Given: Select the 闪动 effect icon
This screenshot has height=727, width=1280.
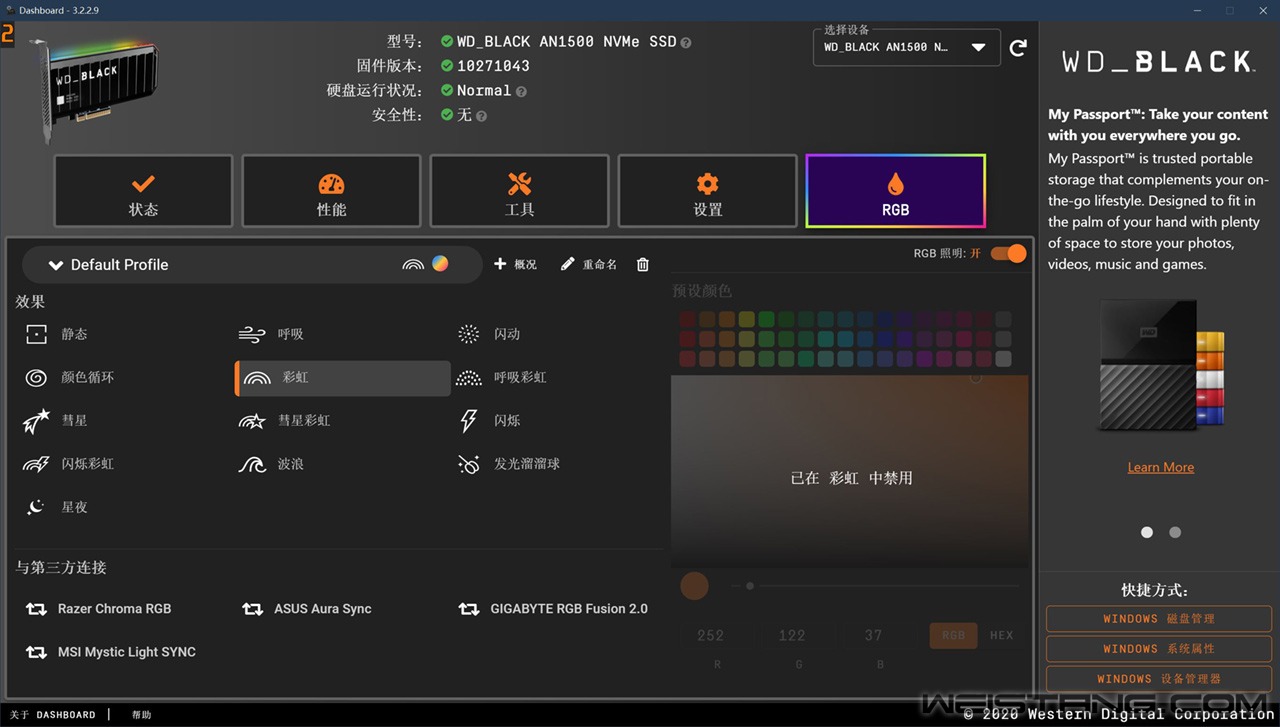Looking at the screenshot, I should 468,334.
